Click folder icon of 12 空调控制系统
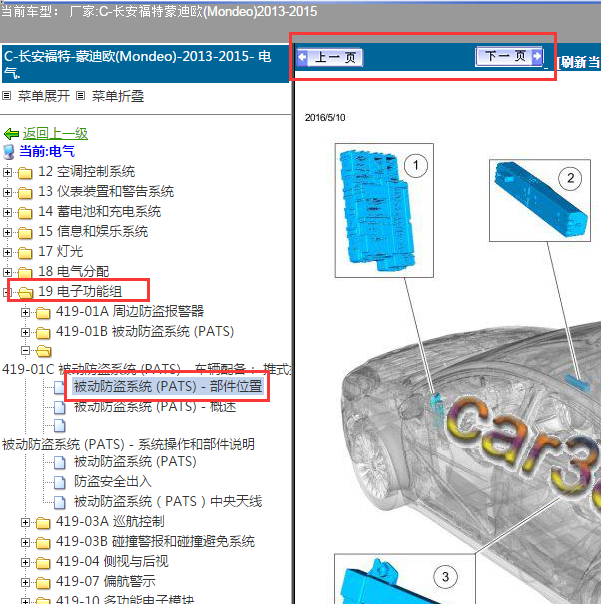This screenshot has width=601, height=604. [25, 173]
